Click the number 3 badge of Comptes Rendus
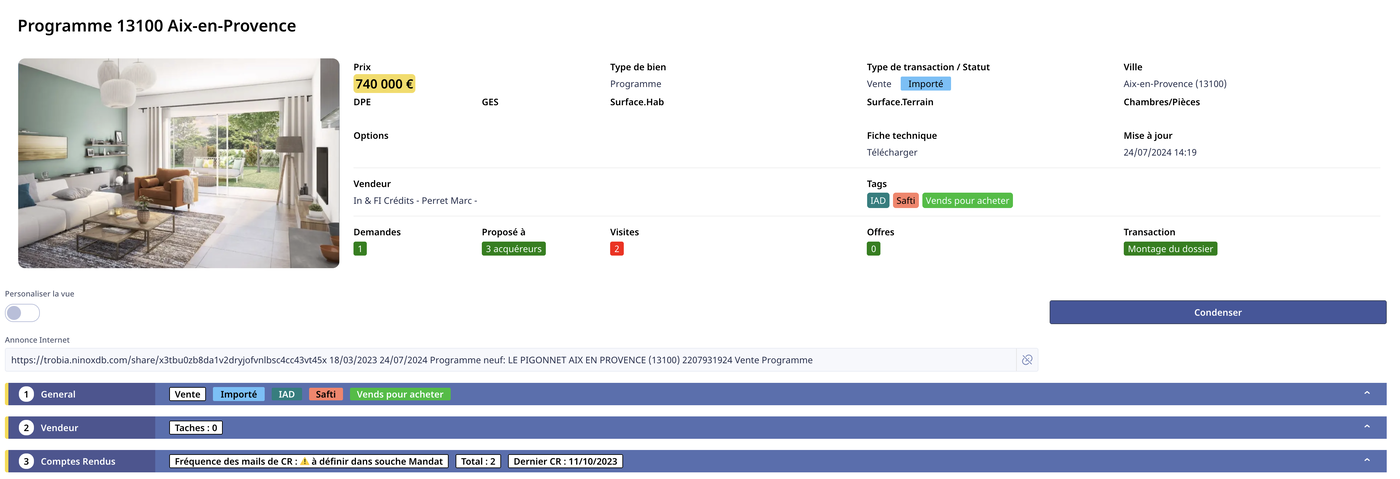 coord(27,461)
